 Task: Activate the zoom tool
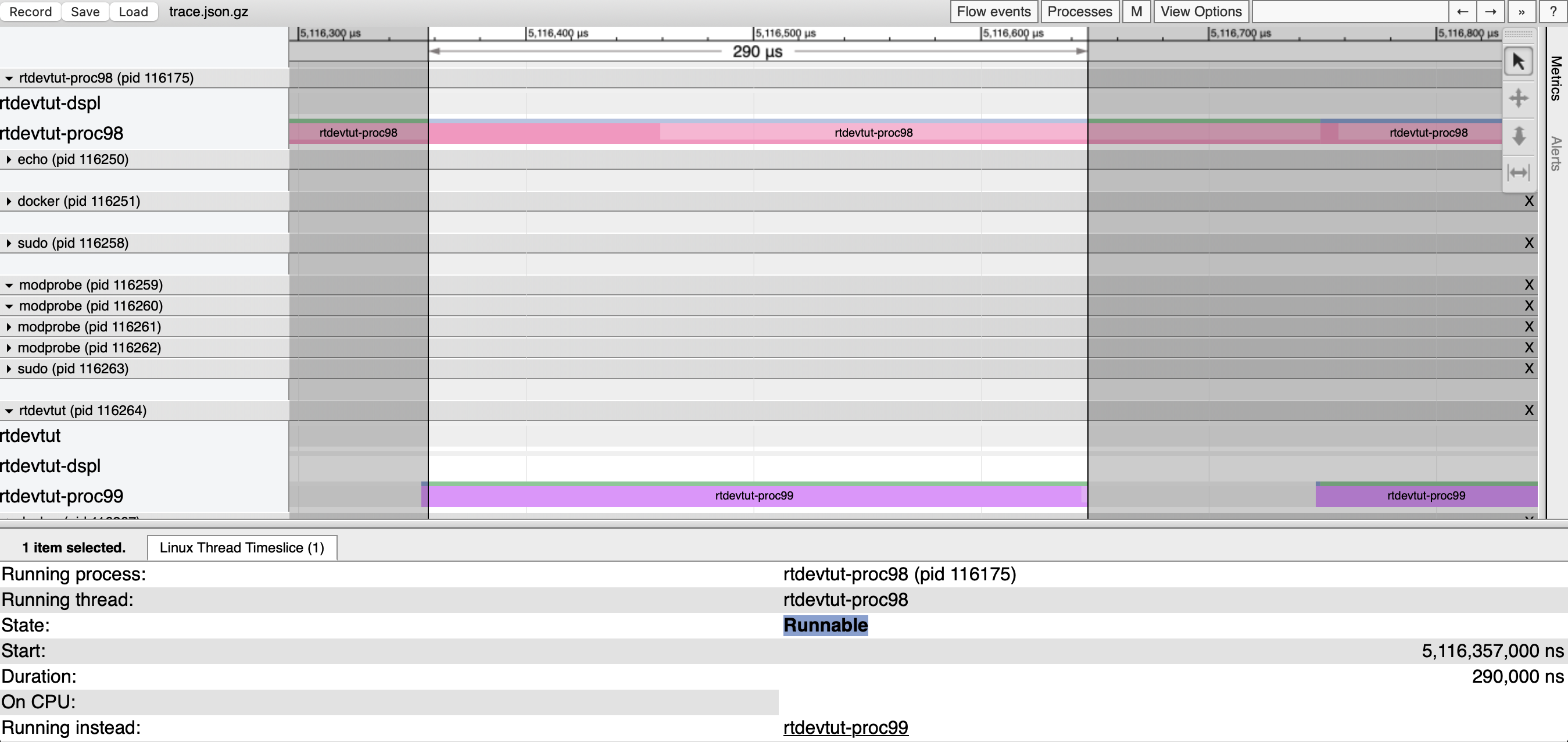[1518, 136]
